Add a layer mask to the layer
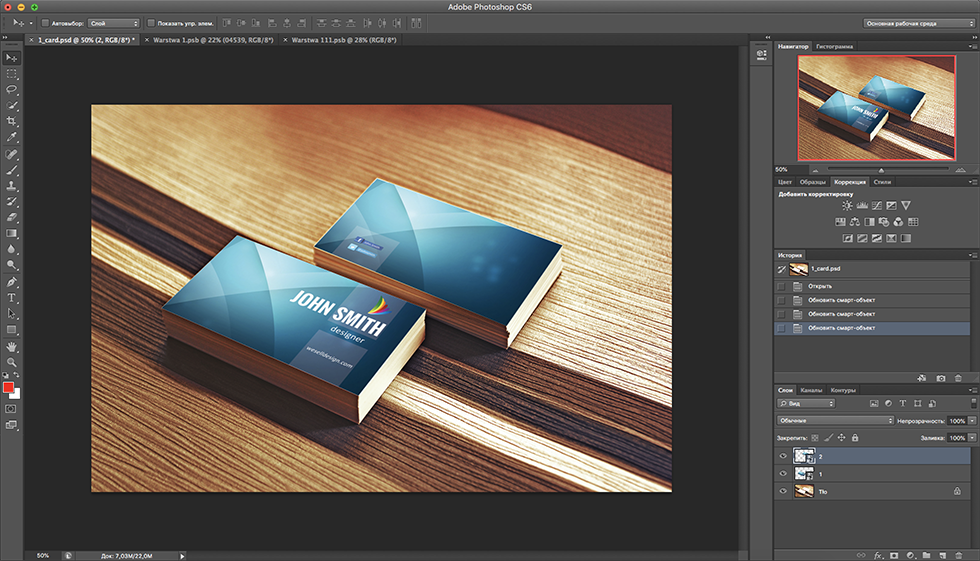This screenshot has height=561, width=980. (894, 555)
